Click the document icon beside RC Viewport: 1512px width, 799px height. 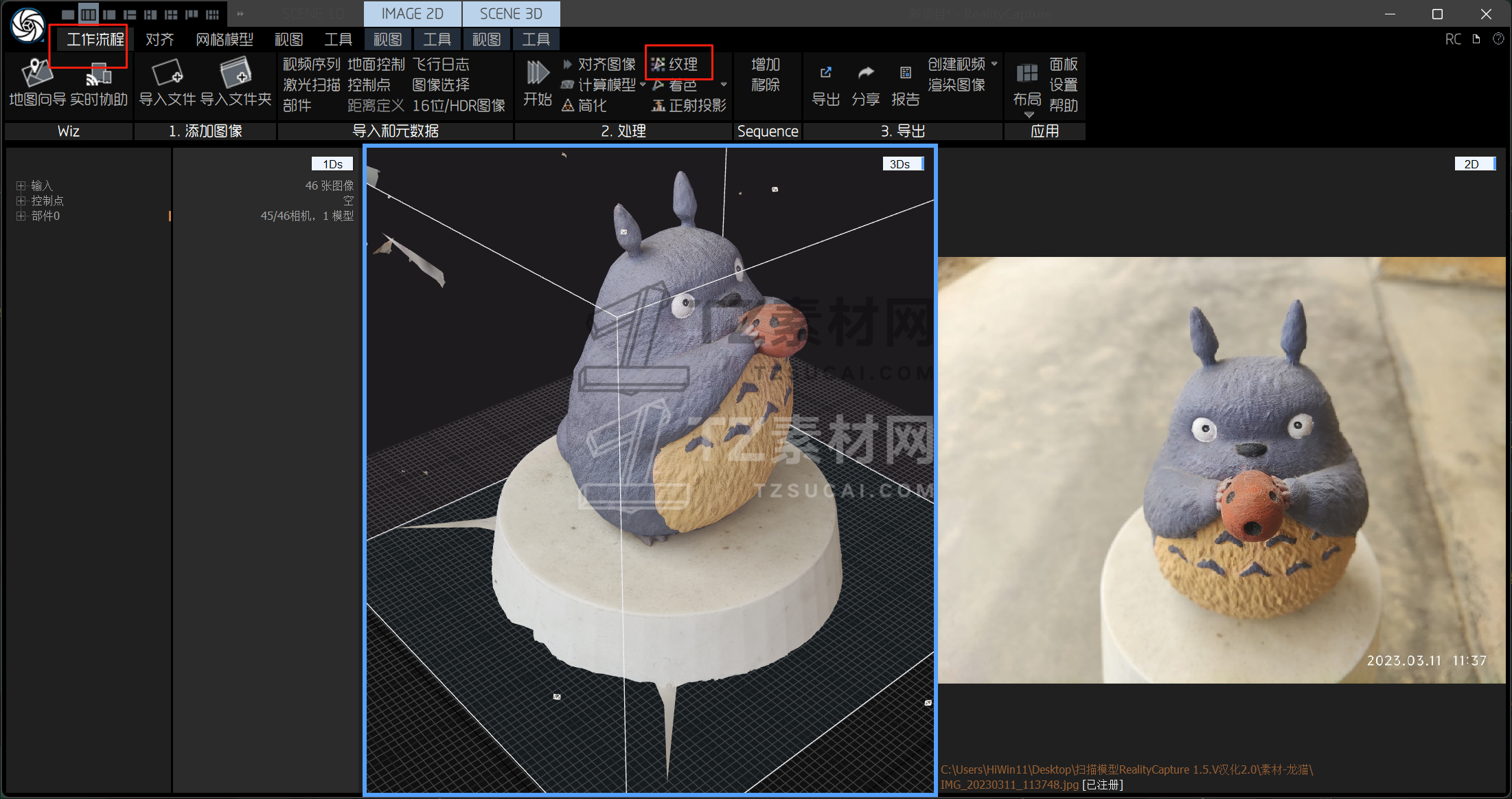[1476, 39]
